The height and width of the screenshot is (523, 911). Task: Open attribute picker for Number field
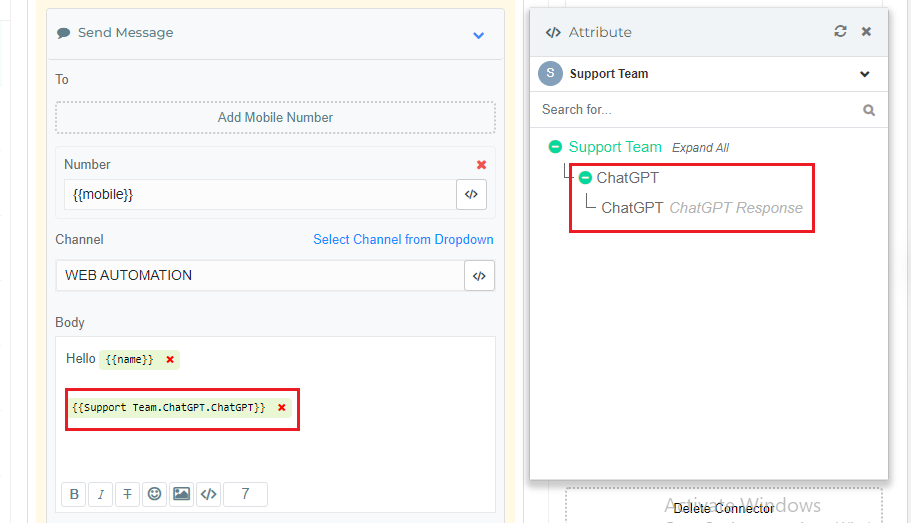471,195
